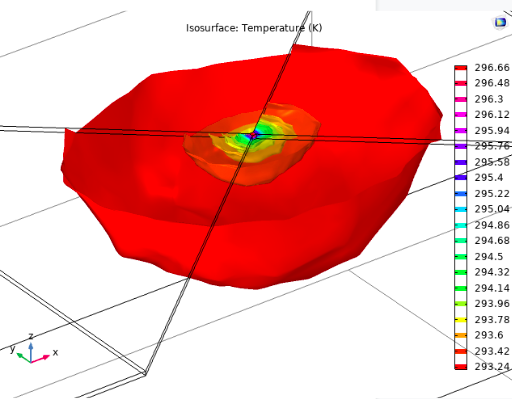Select the 296.66 red legend swatch
512x399 pixels.
pos(461,68)
